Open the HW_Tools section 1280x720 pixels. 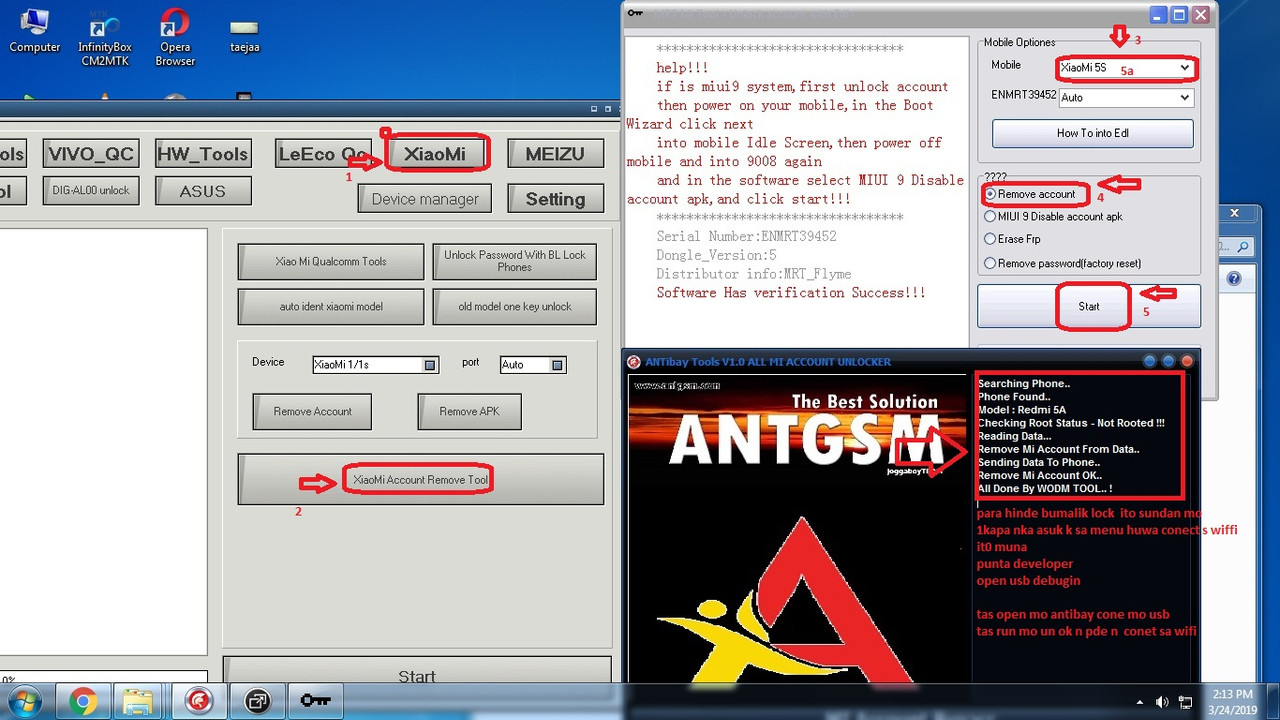click(202, 154)
